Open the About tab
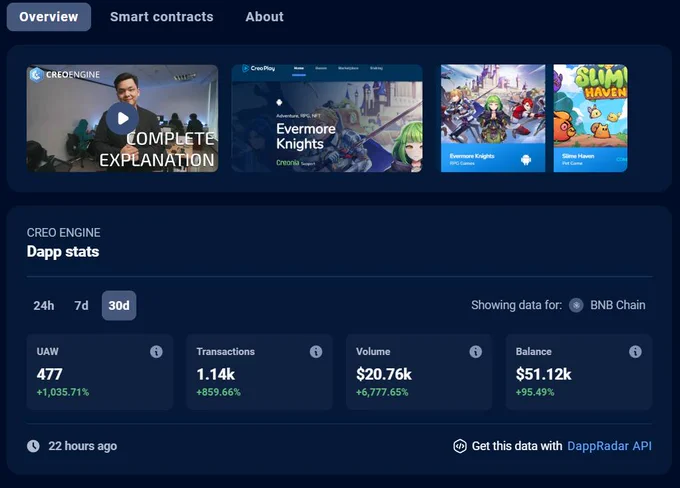The width and height of the screenshot is (680, 488). (264, 17)
